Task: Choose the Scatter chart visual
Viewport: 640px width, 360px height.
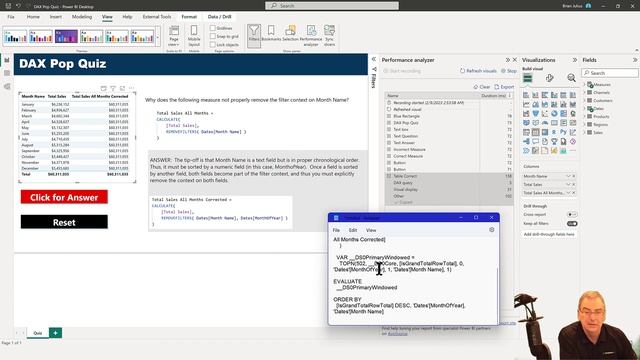Action: point(545,113)
